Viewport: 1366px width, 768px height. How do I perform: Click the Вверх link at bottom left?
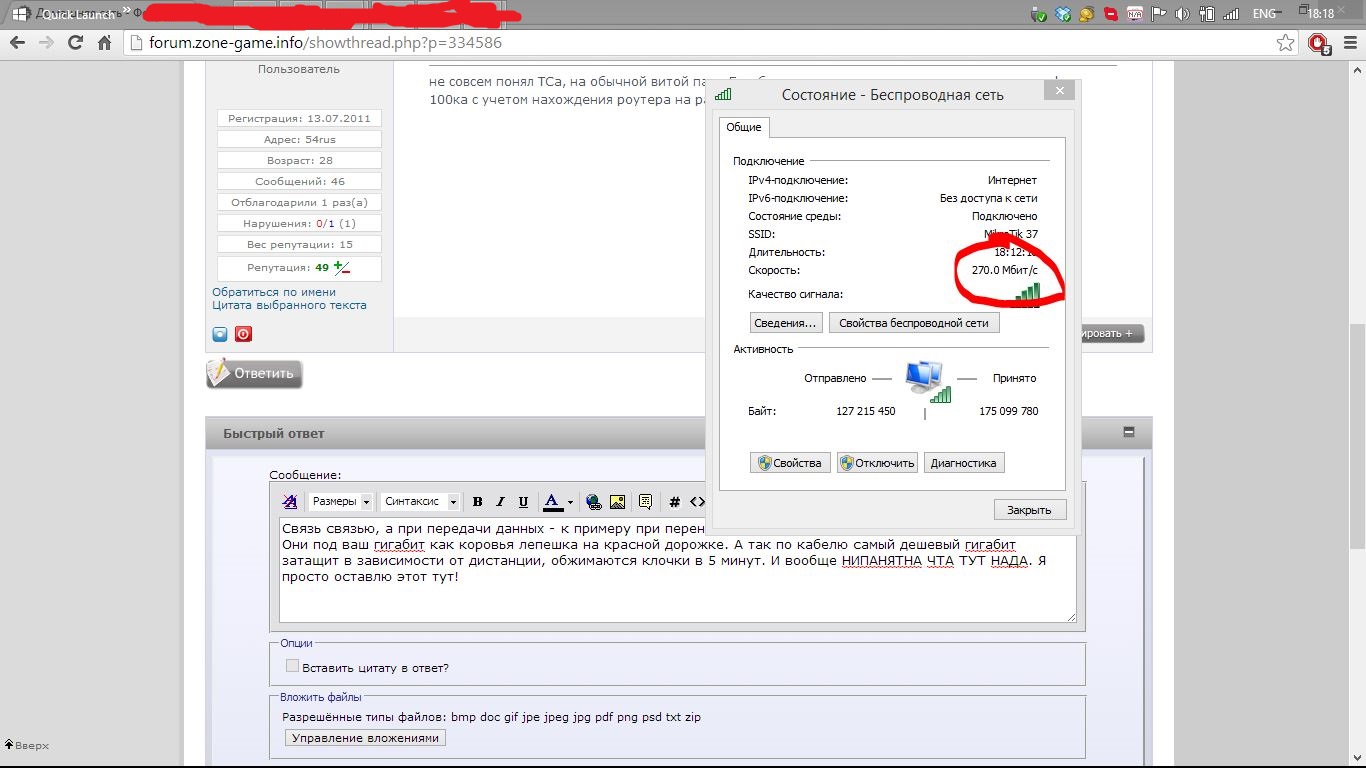coord(27,745)
